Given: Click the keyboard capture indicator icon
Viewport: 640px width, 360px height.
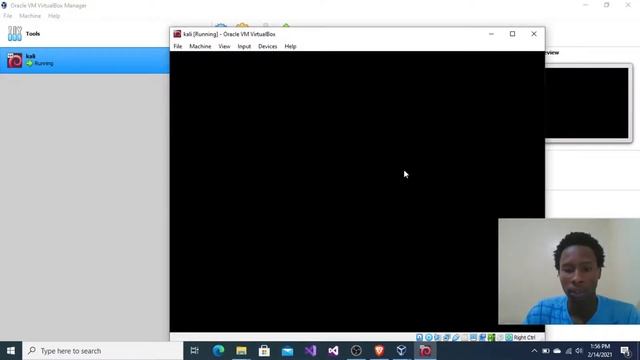Looking at the screenshot, I should 509,338.
